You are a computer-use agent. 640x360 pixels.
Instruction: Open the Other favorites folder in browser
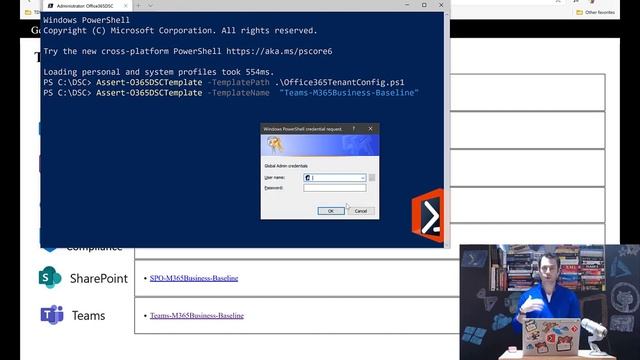pos(596,12)
